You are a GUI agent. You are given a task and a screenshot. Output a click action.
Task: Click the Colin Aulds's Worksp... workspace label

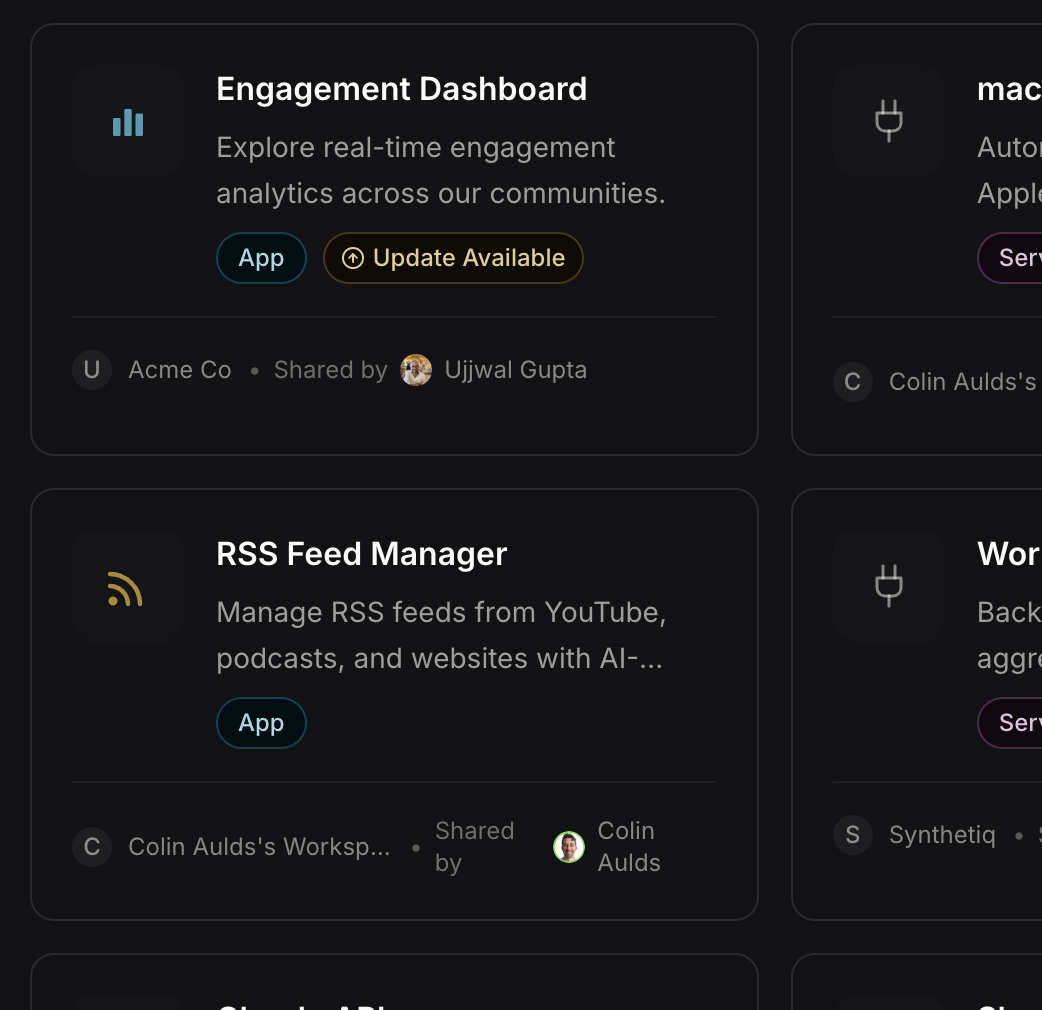point(259,847)
